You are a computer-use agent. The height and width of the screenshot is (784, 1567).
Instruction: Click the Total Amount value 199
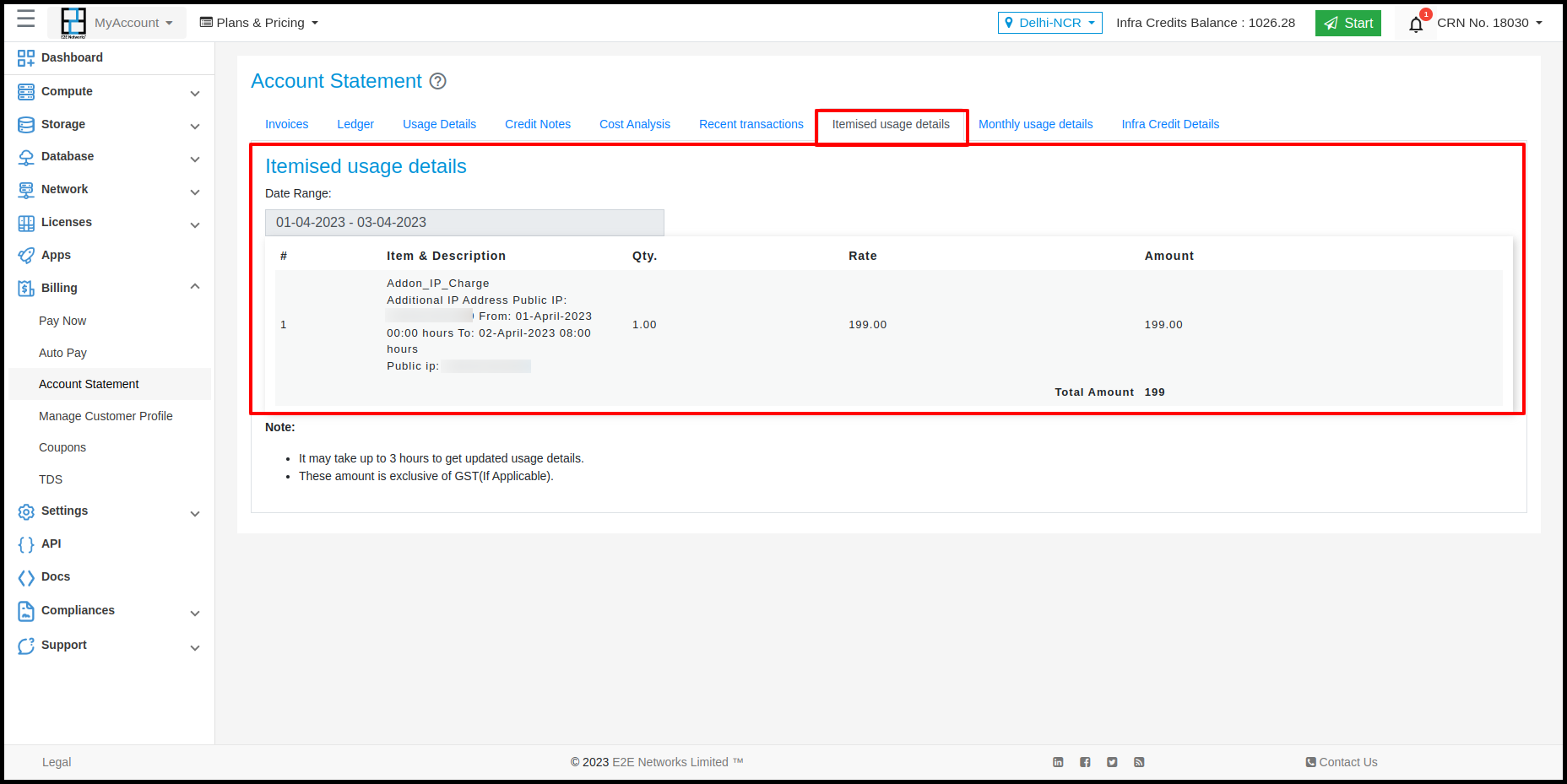coord(1155,392)
